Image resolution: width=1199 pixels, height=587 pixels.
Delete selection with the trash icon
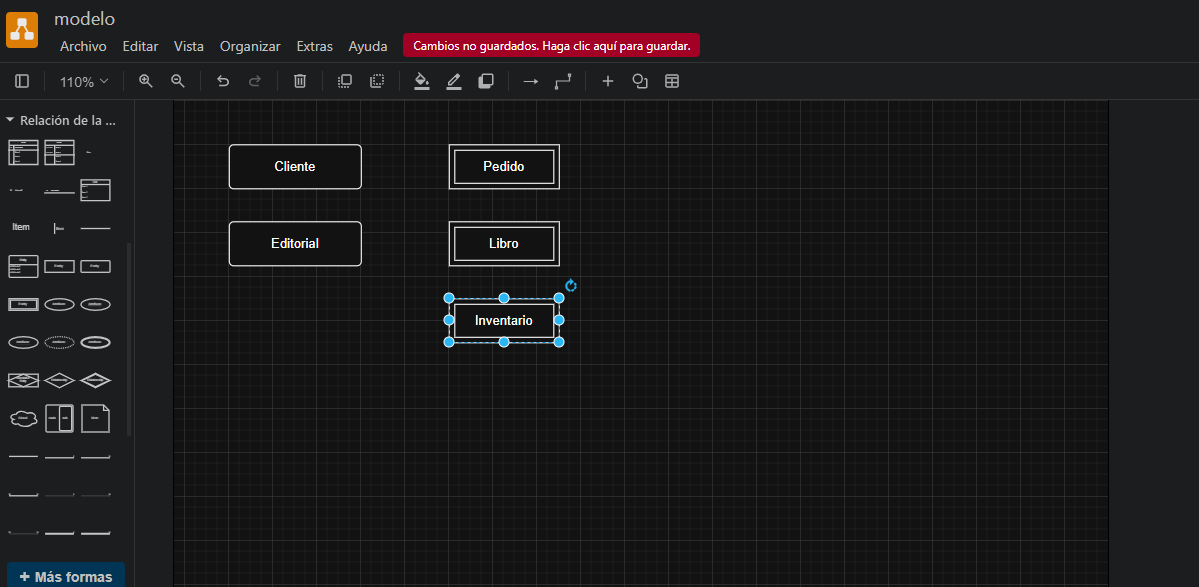point(301,81)
